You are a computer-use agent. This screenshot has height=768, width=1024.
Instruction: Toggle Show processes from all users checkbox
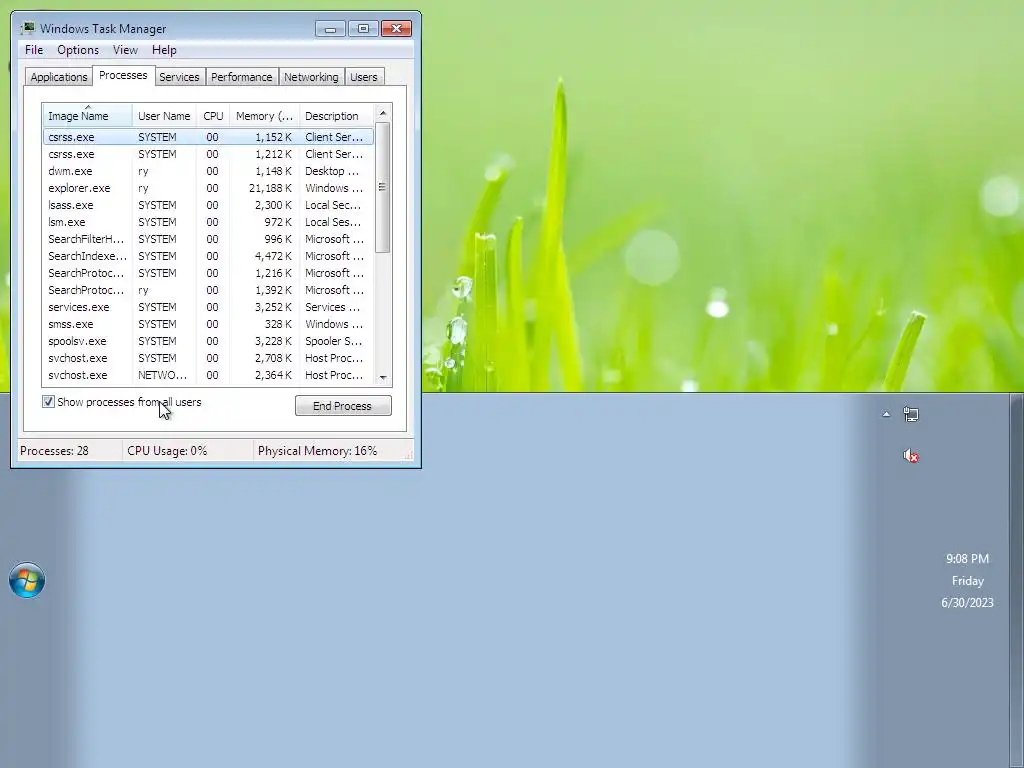coord(48,402)
